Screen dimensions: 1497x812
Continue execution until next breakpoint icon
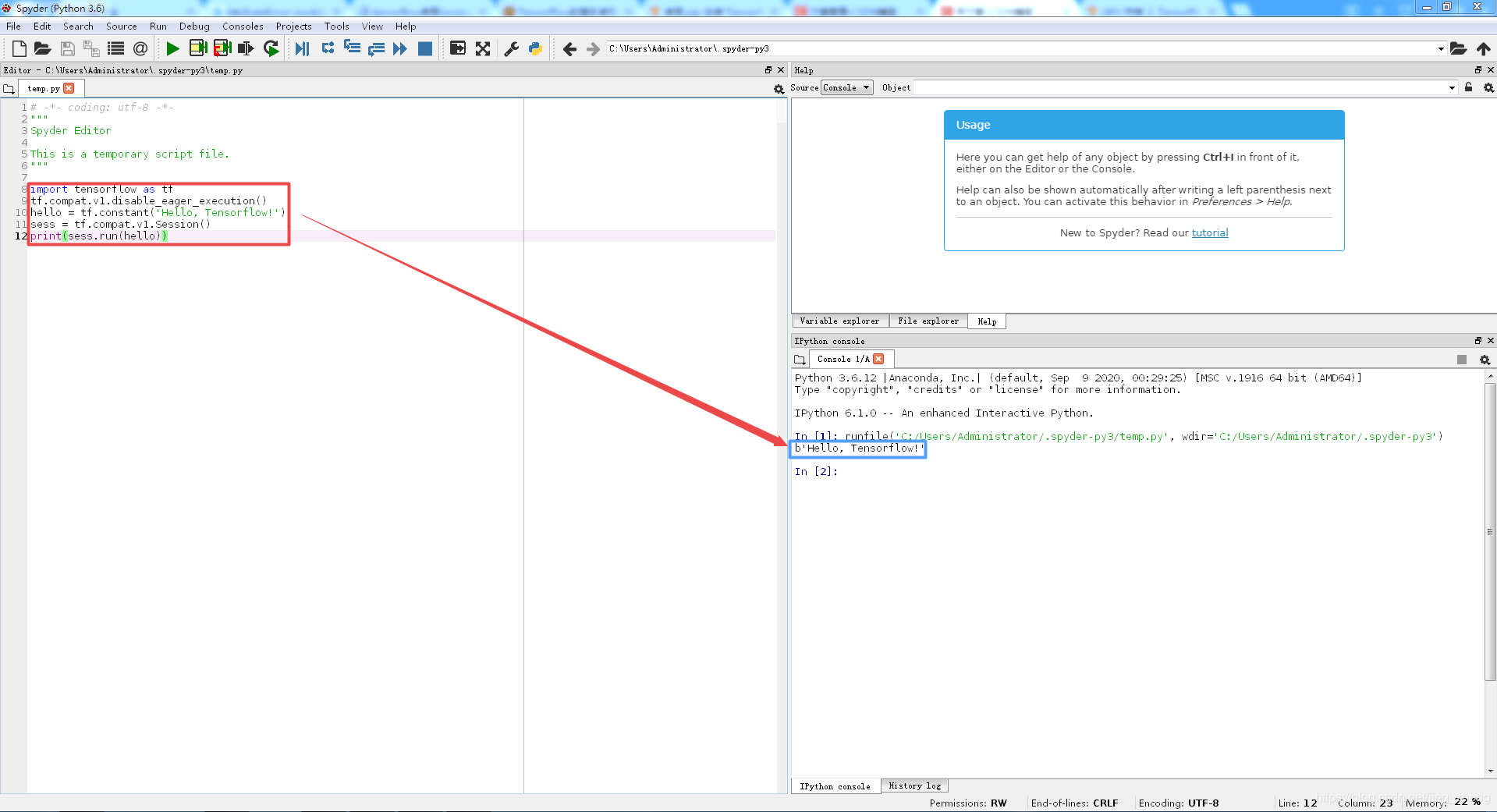click(400, 48)
